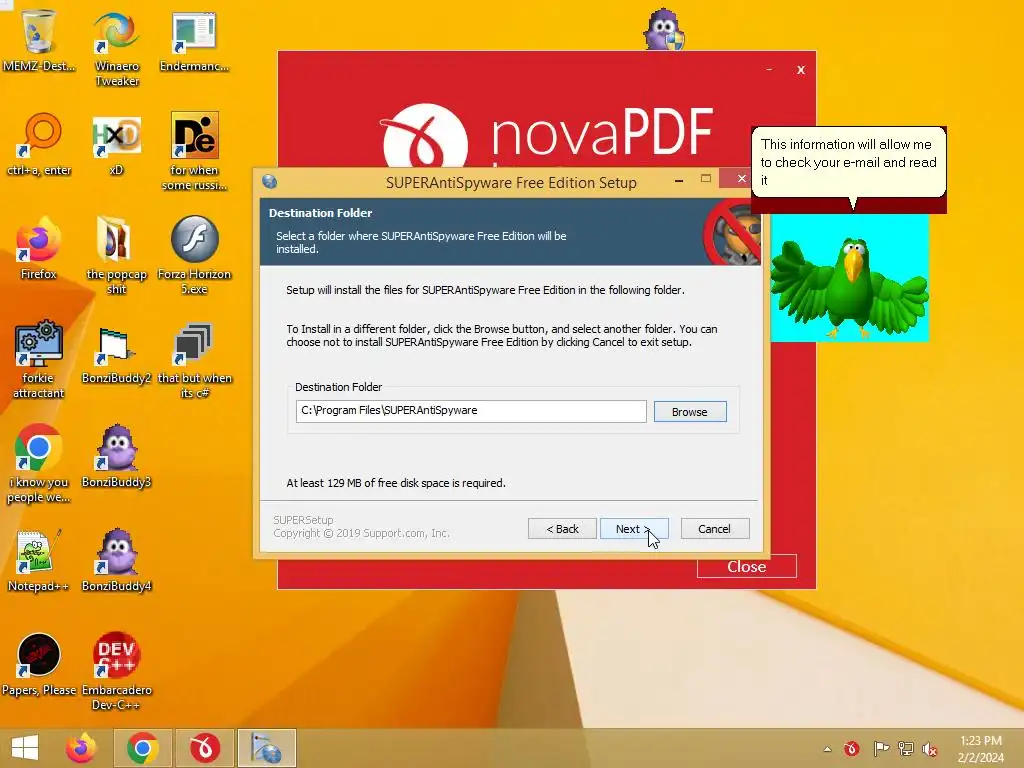Open Action Center flag tray icon

tap(880, 749)
